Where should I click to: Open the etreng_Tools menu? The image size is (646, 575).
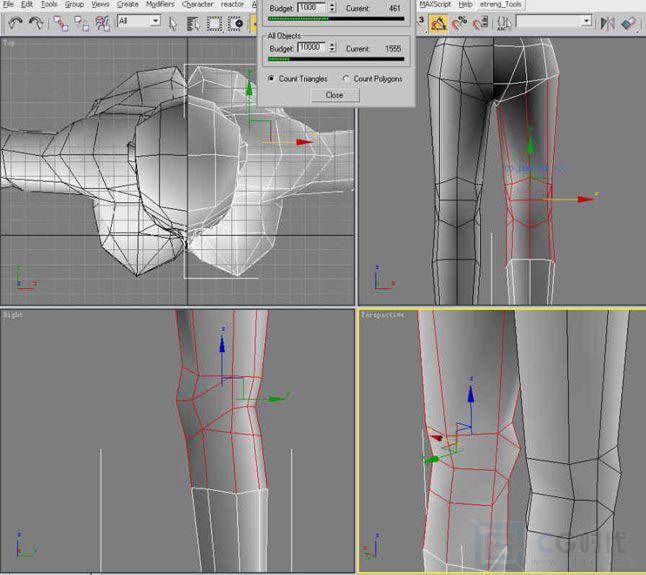coord(501,5)
